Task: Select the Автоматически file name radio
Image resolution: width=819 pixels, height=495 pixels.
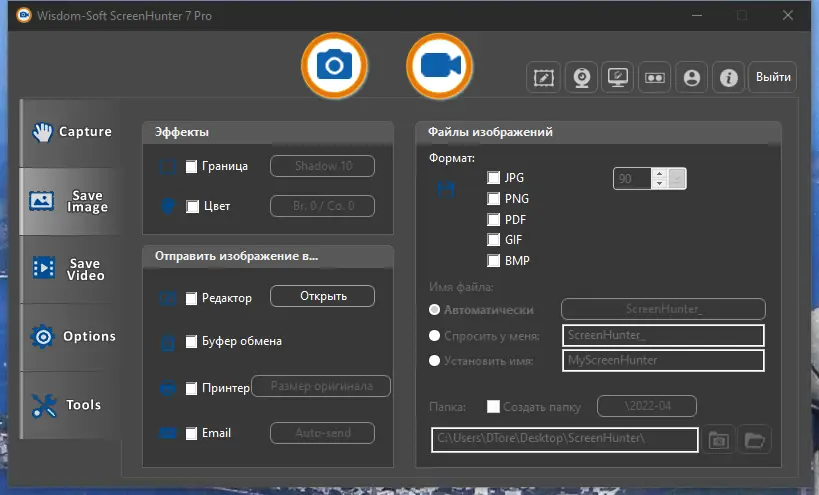Action: [x=434, y=310]
